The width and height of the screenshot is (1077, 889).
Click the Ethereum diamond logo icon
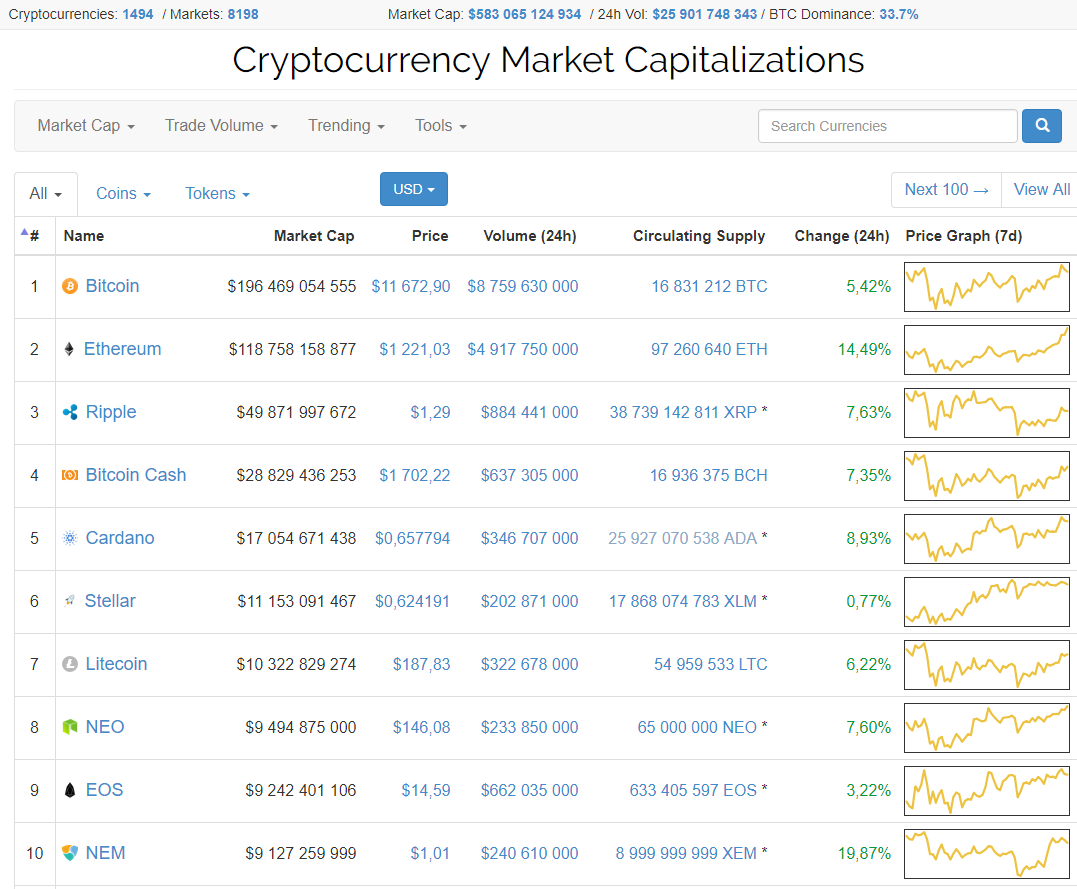(x=69, y=350)
